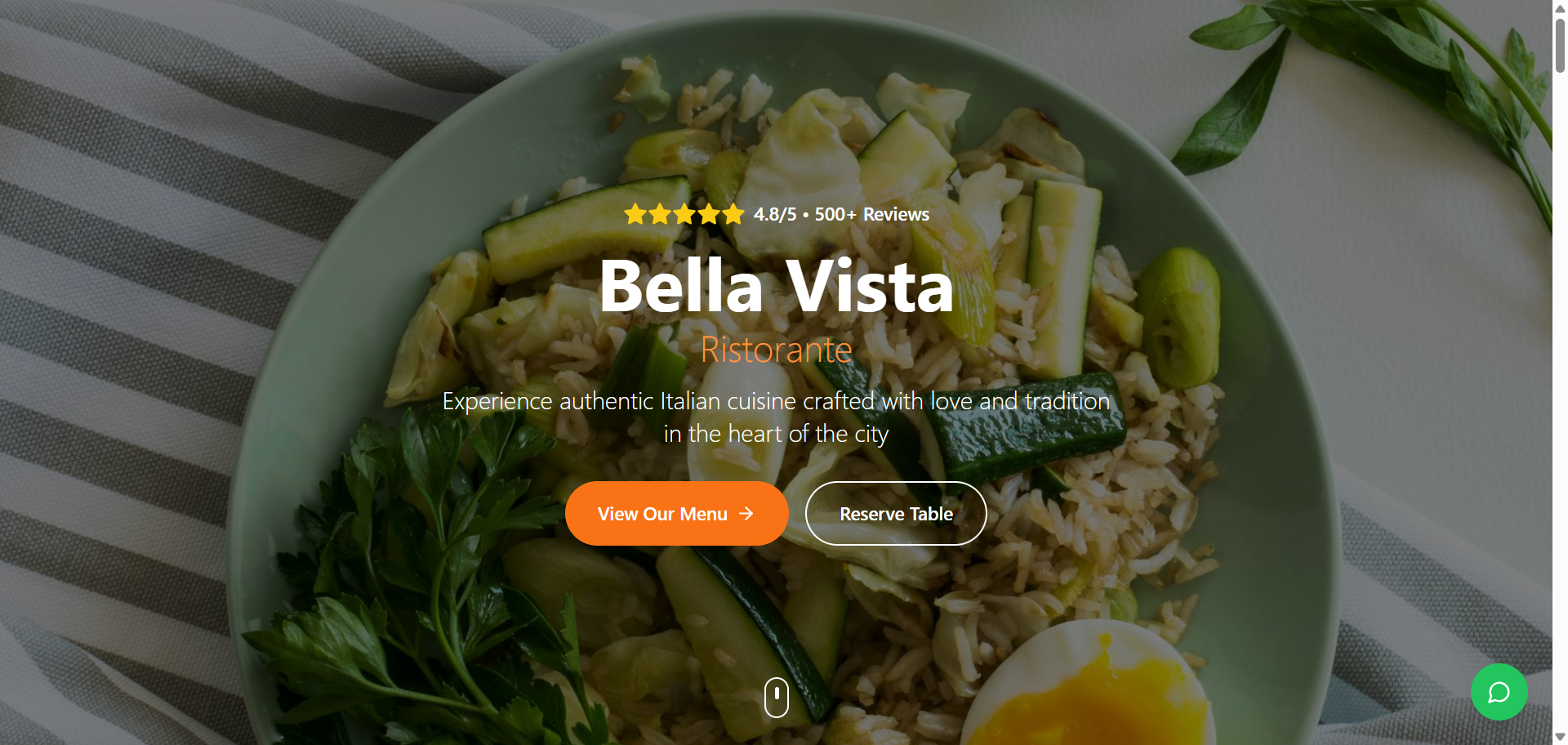The width and height of the screenshot is (1568, 745).
Task: Click the third gold rating star
Action: (684, 214)
